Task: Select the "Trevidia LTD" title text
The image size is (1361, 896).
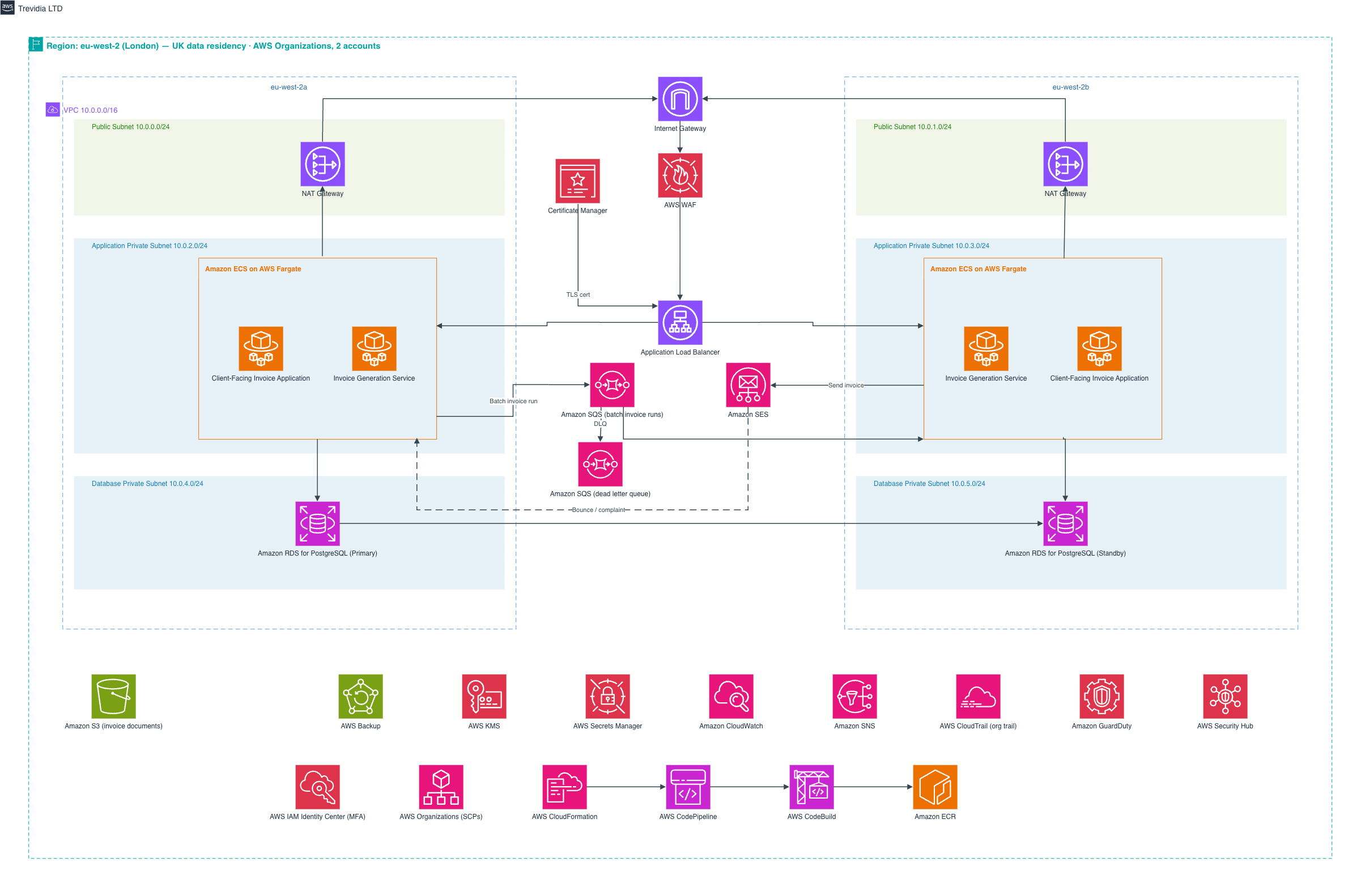Action: coord(40,8)
